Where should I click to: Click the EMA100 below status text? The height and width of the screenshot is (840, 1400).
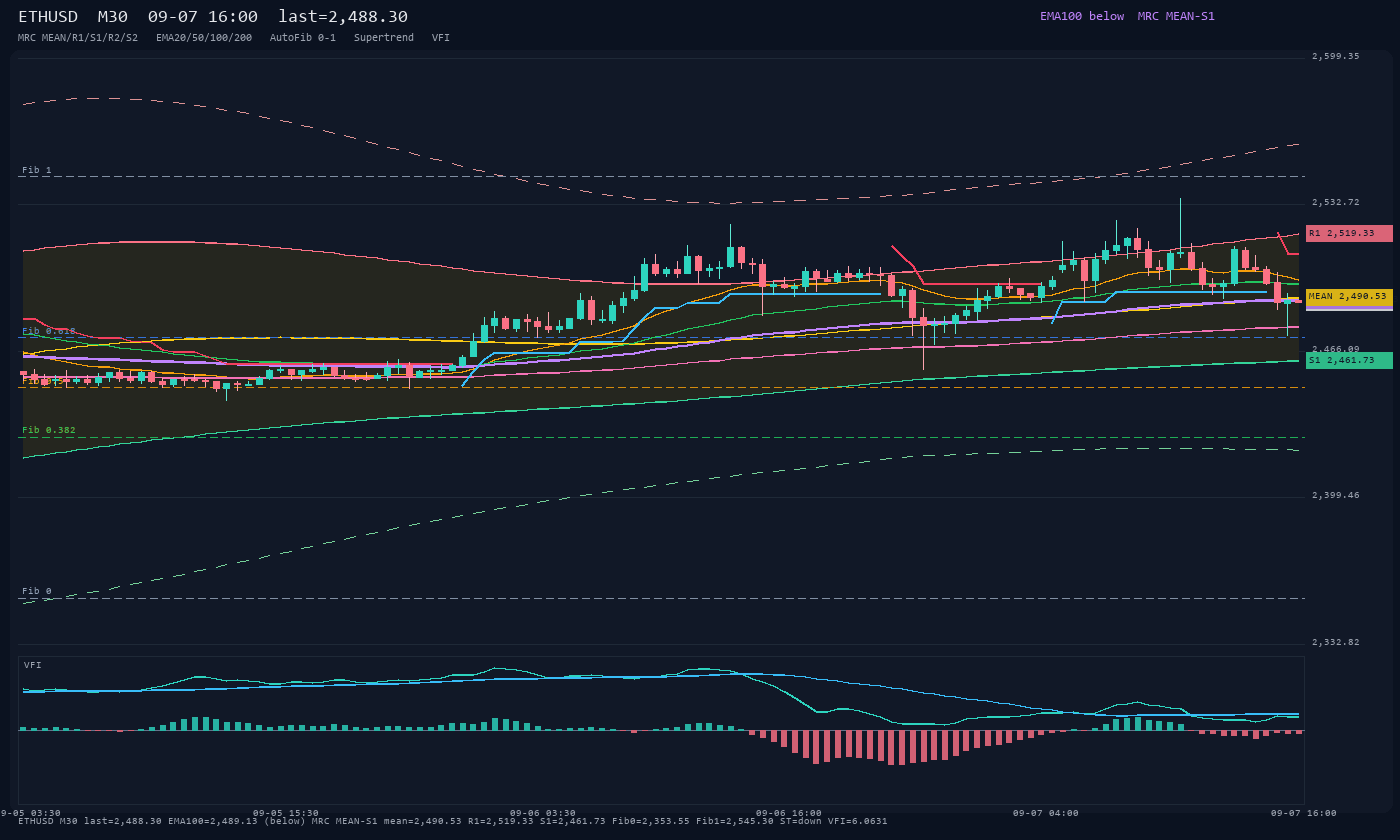click(x=1082, y=16)
